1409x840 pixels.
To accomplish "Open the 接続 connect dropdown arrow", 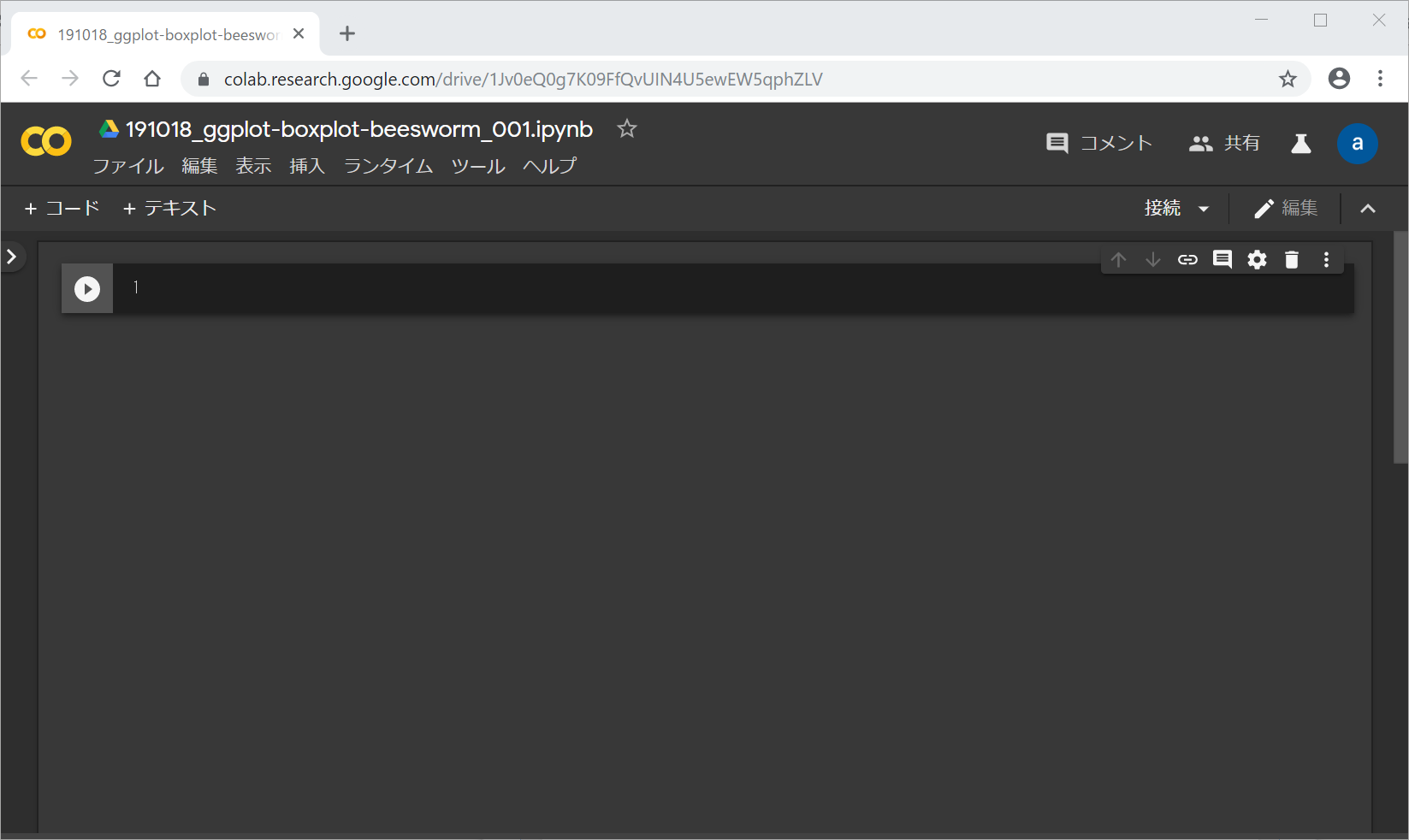I will pyautogui.click(x=1204, y=209).
